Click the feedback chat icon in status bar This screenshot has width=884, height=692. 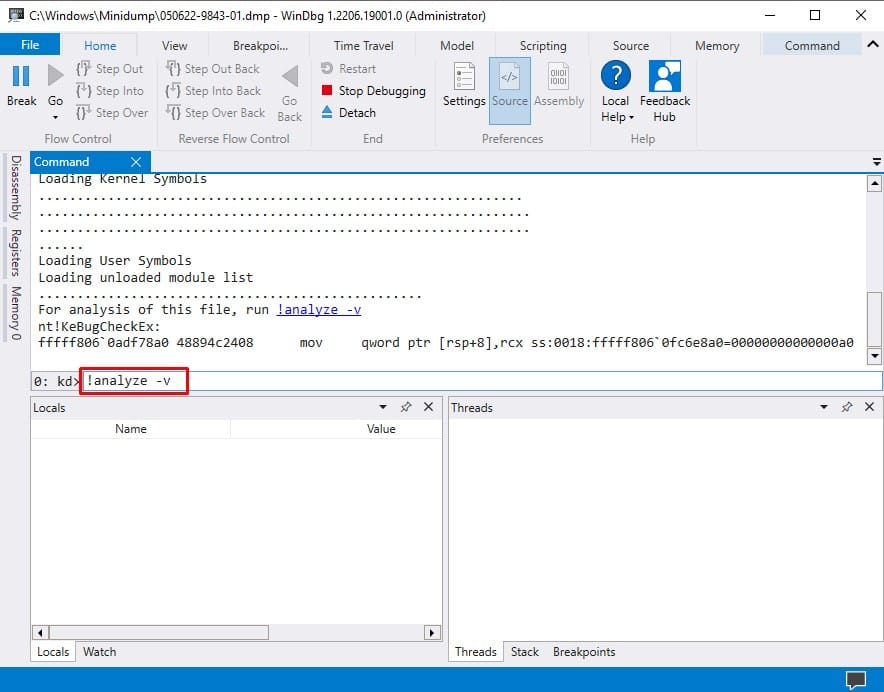tap(855, 680)
